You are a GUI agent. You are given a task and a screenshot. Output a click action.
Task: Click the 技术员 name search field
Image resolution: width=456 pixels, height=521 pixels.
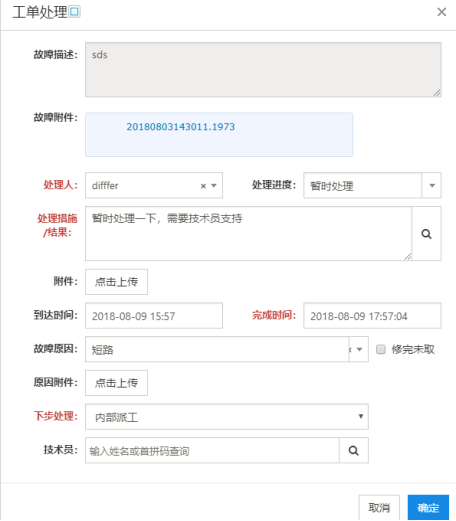click(x=212, y=451)
